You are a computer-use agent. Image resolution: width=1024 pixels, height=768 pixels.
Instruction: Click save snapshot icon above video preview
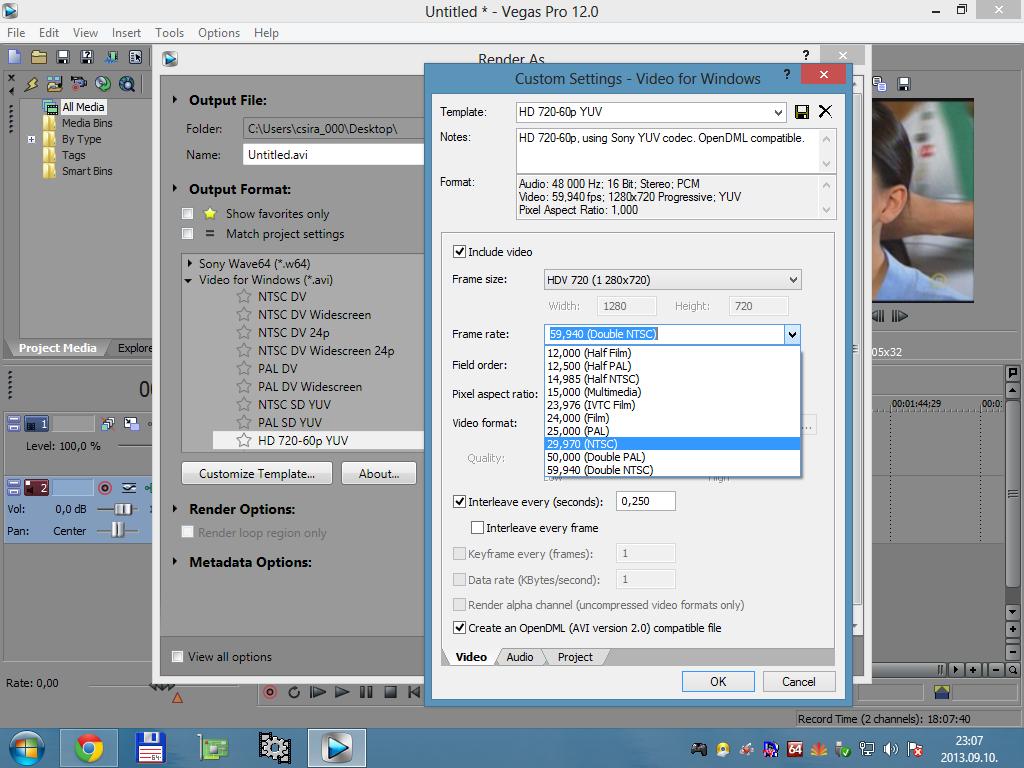pos(904,84)
